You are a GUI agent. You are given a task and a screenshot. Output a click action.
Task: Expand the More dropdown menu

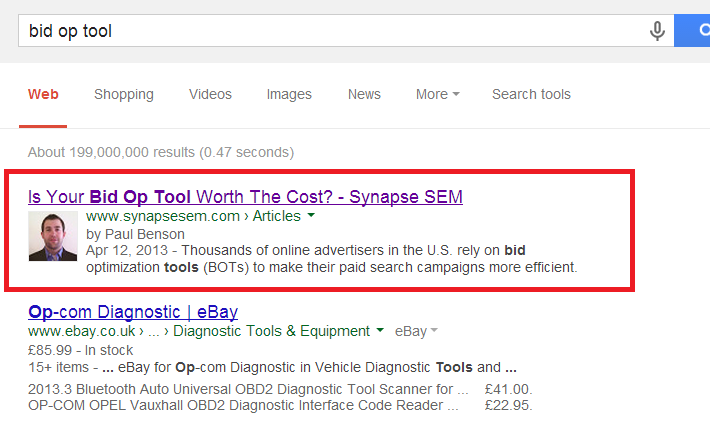pyautogui.click(x=437, y=94)
